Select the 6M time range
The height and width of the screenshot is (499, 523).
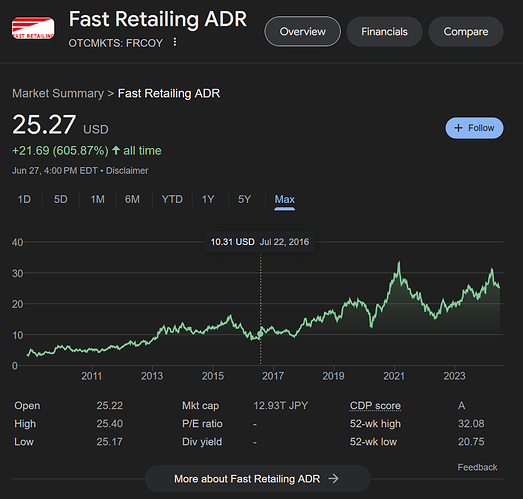132,199
